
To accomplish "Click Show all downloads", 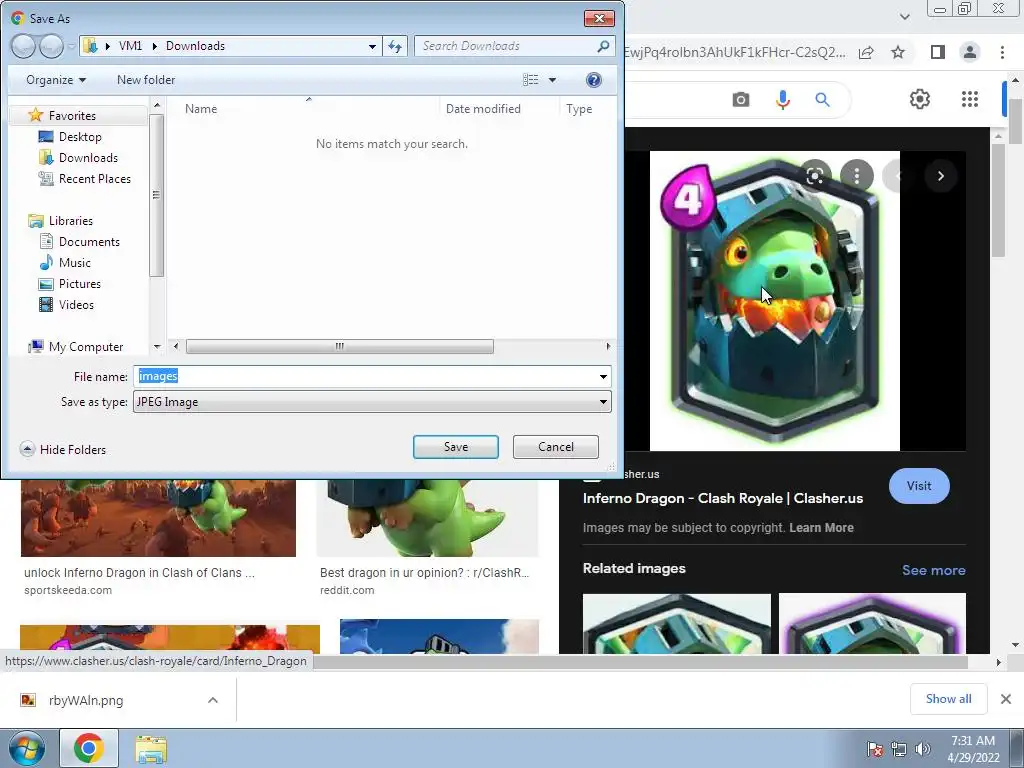I will (948, 699).
